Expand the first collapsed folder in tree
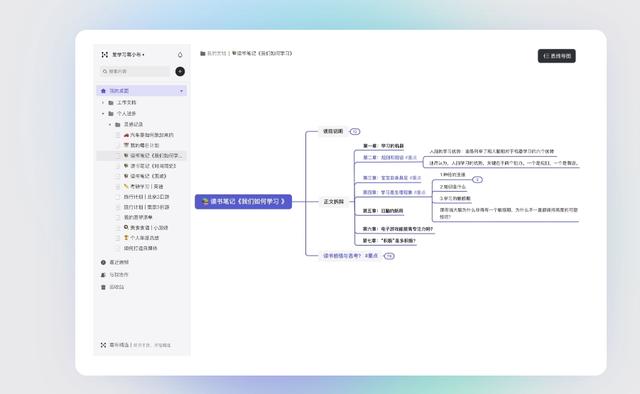The width and height of the screenshot is (640, 394). point(103,102)
